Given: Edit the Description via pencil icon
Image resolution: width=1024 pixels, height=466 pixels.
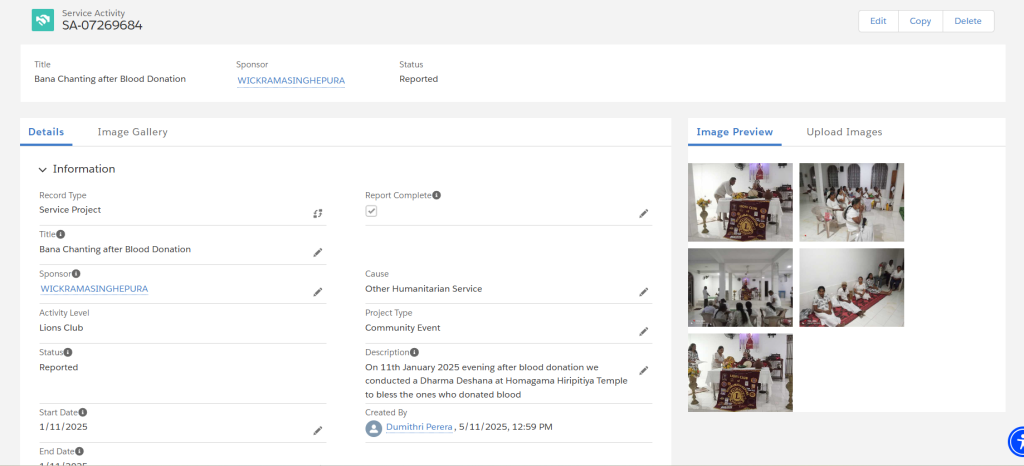Looking at the screenshot, I should pos(643,370).
